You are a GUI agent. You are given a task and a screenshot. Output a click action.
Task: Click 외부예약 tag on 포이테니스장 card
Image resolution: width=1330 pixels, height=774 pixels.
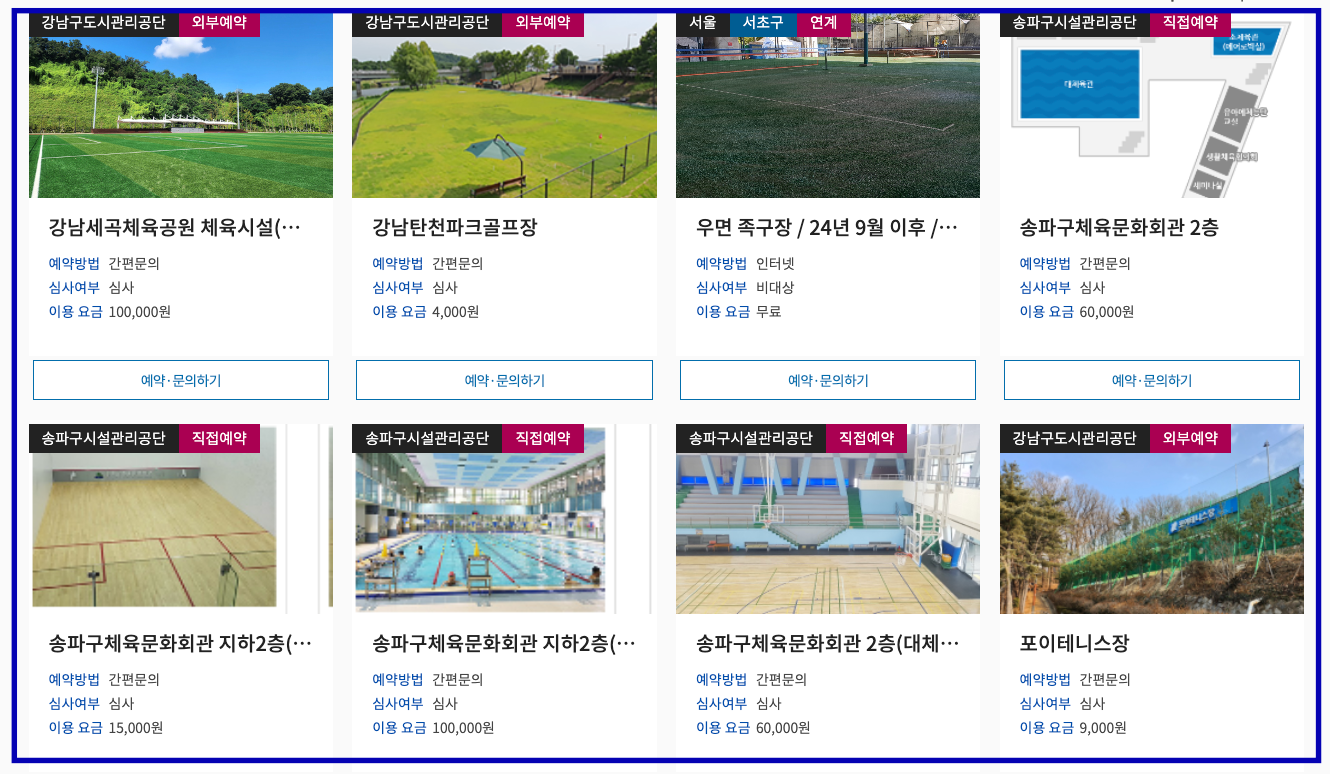click(x=1190, y=438)
